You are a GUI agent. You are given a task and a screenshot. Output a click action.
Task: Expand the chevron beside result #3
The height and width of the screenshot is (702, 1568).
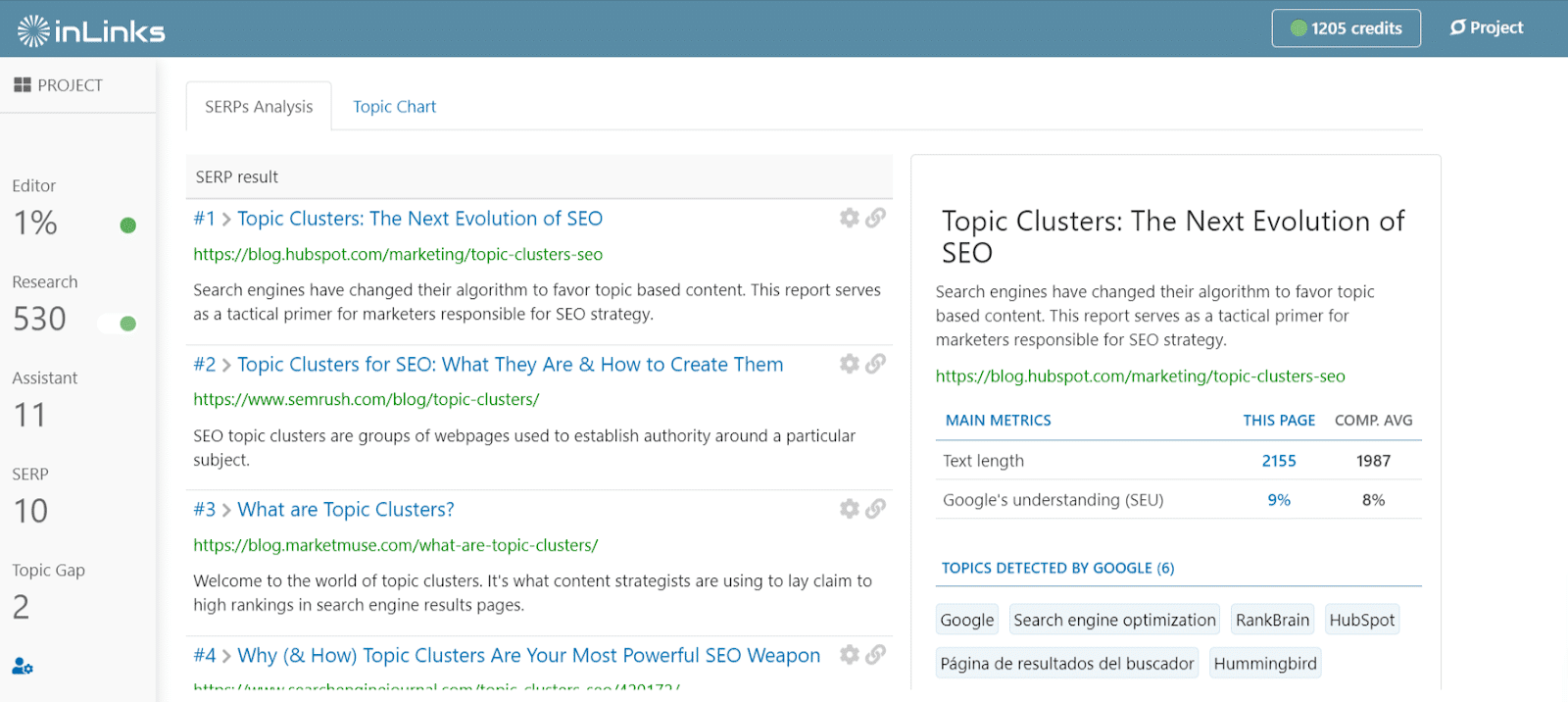click(x=226, y=511)
